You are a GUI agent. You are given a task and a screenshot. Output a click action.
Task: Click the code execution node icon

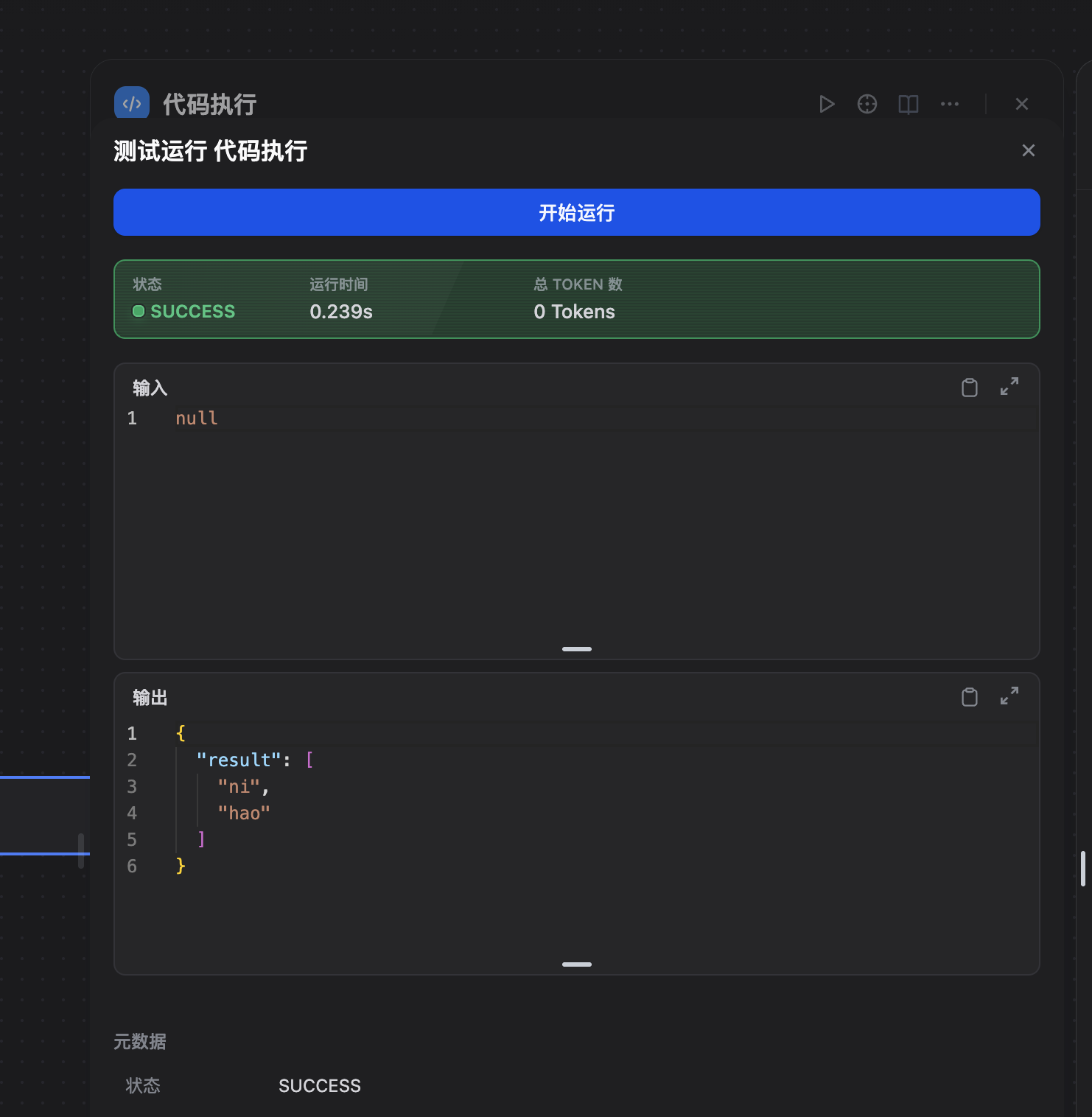coord(131,102)
